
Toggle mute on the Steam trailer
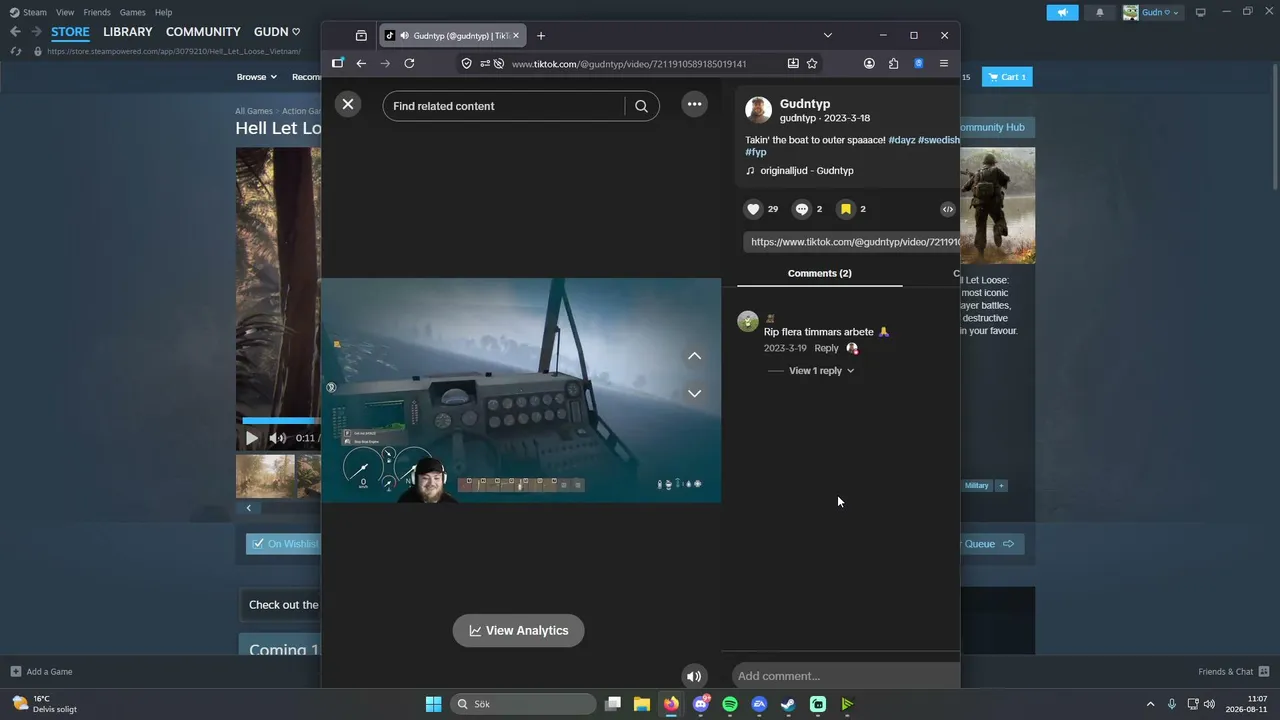[277, 438]
